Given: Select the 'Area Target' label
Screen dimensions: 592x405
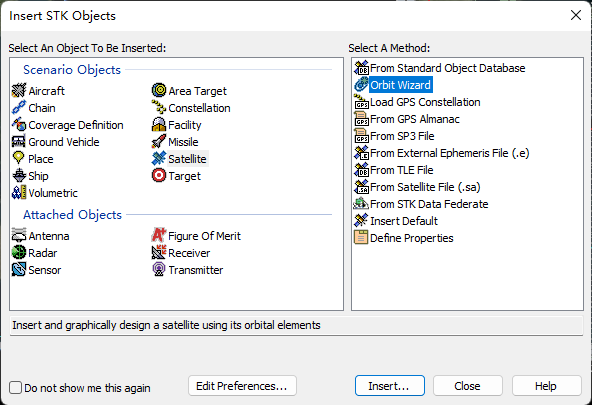Looking at the screenshot, I should point(197,91).
